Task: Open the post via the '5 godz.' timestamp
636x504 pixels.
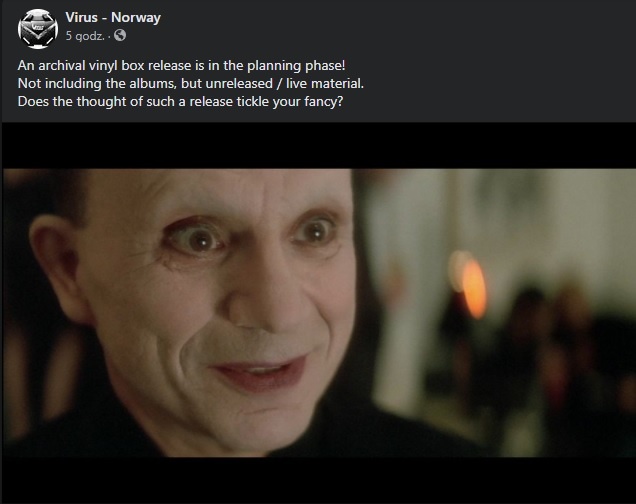Action: click(x=85, y=36)
